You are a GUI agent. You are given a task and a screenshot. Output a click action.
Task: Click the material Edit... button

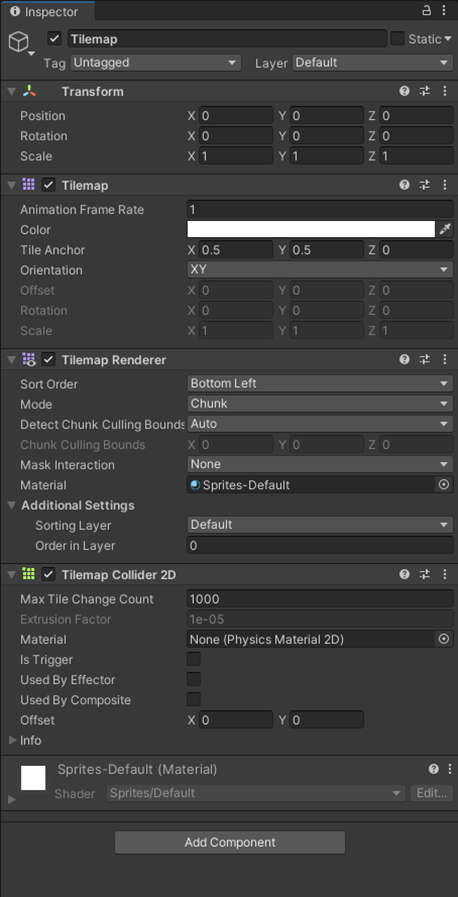click(x=432, y=793)
